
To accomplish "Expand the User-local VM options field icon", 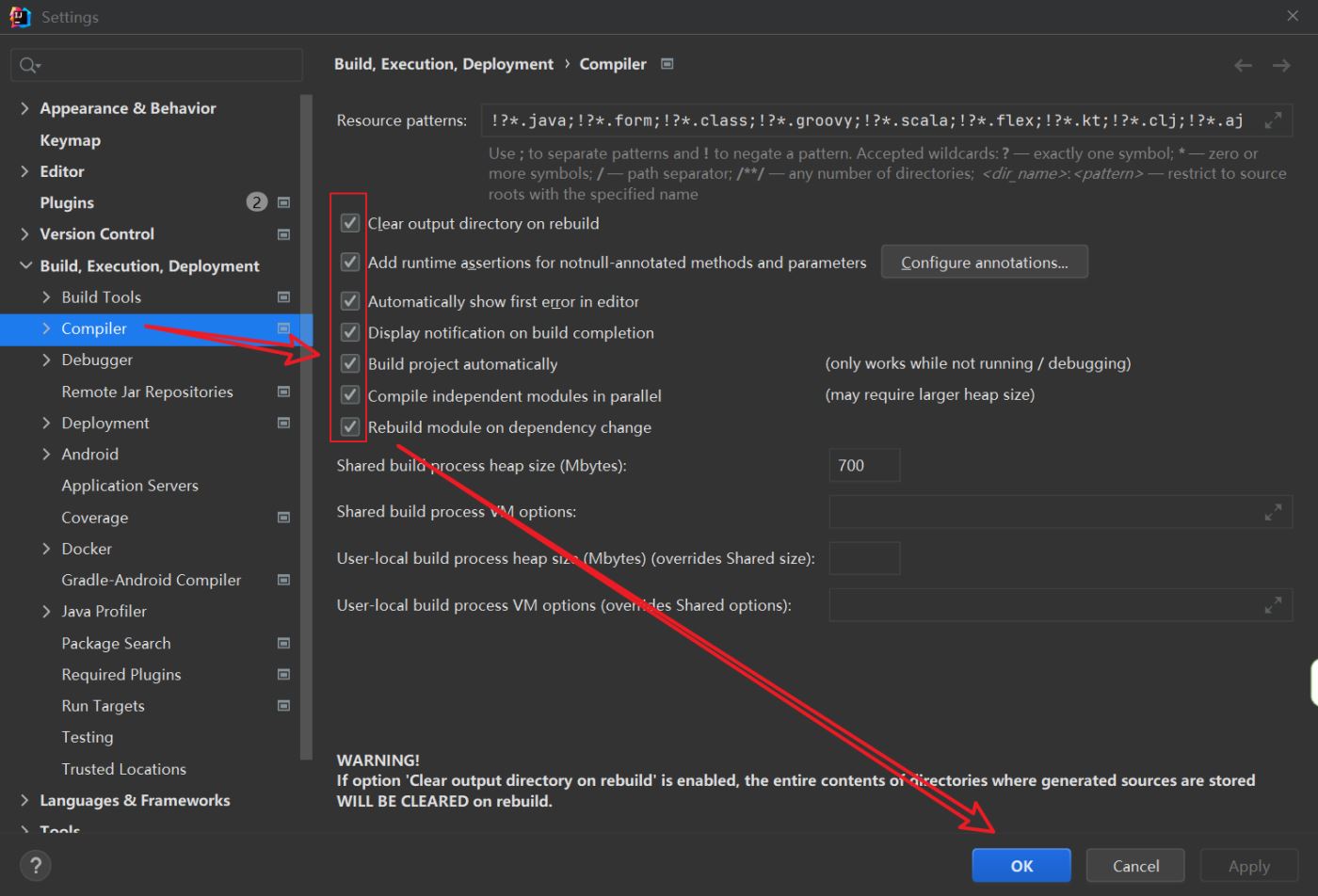I will (1273, 605).
